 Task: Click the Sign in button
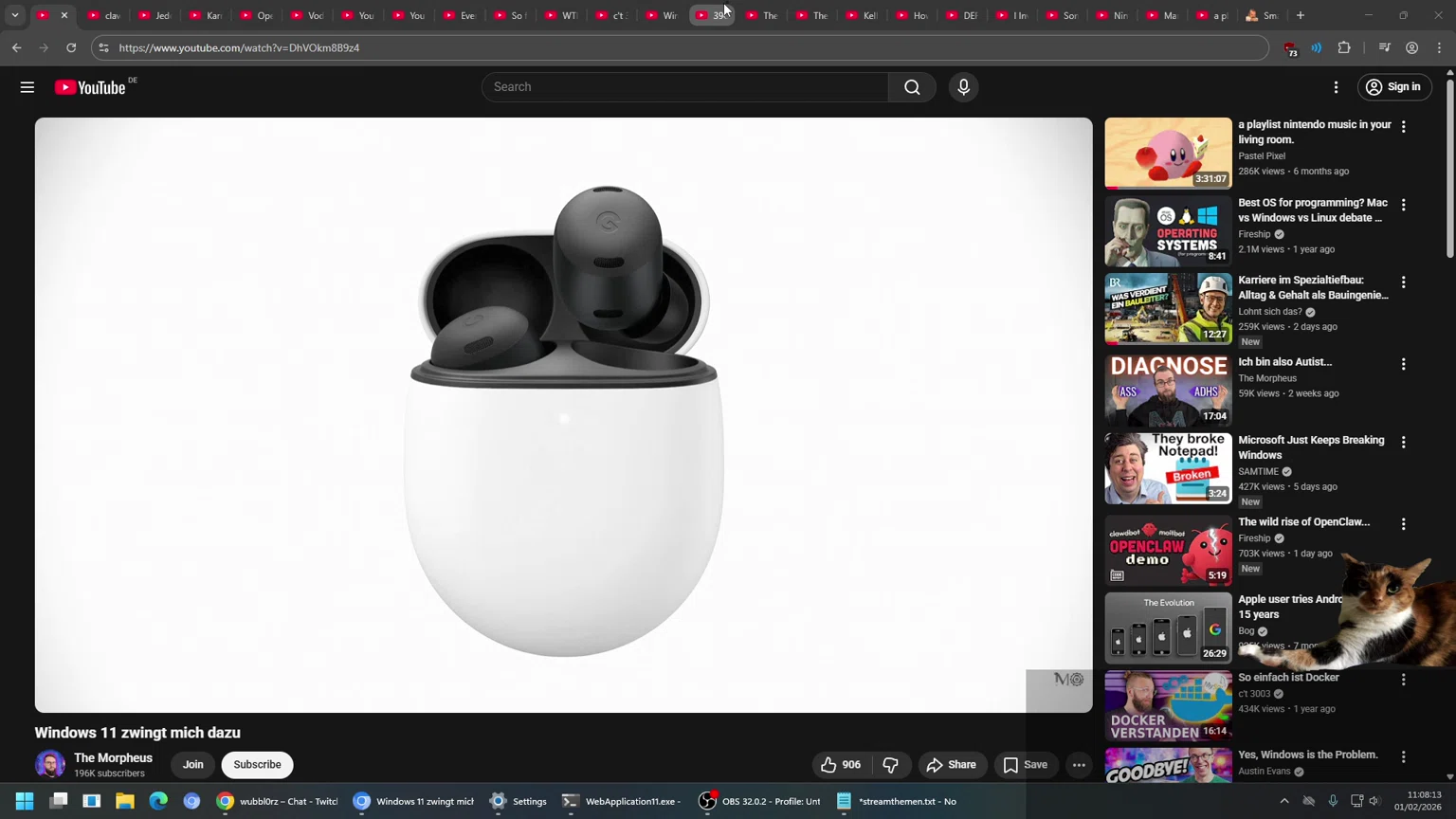1393,87
